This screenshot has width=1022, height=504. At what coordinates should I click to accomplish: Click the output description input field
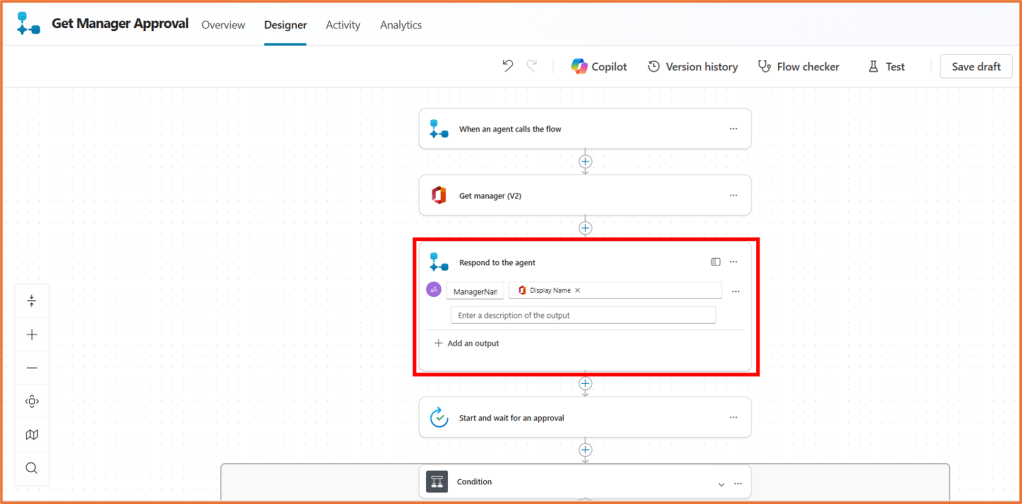(x=583, y=315)
